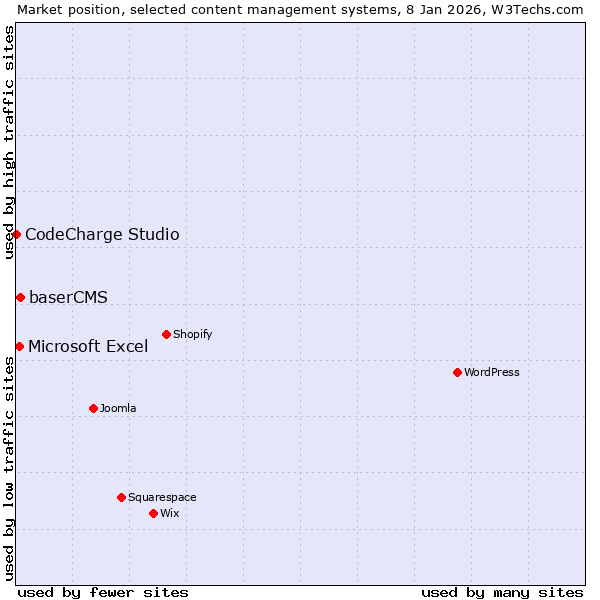Screen dimensions: 600x600
Task: Select the Microsoft Excel label
Action: 88,346
